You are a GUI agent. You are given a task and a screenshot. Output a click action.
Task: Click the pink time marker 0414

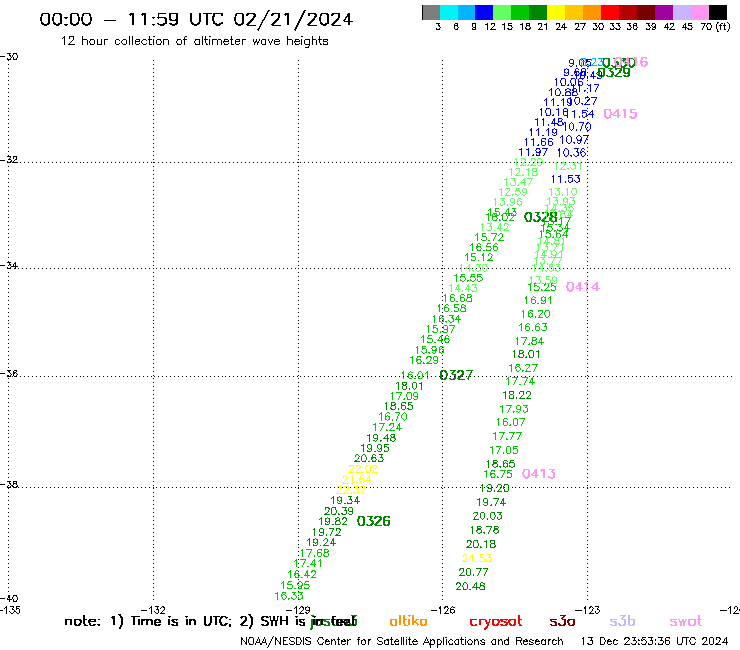(583, 287)
